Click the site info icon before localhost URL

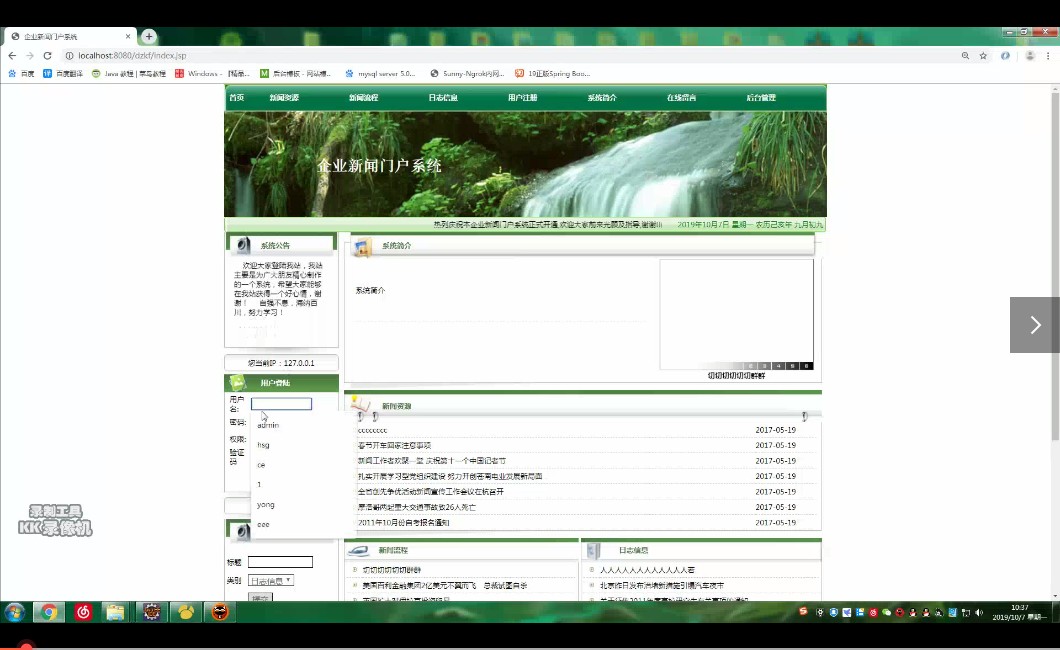coord(69,55)
